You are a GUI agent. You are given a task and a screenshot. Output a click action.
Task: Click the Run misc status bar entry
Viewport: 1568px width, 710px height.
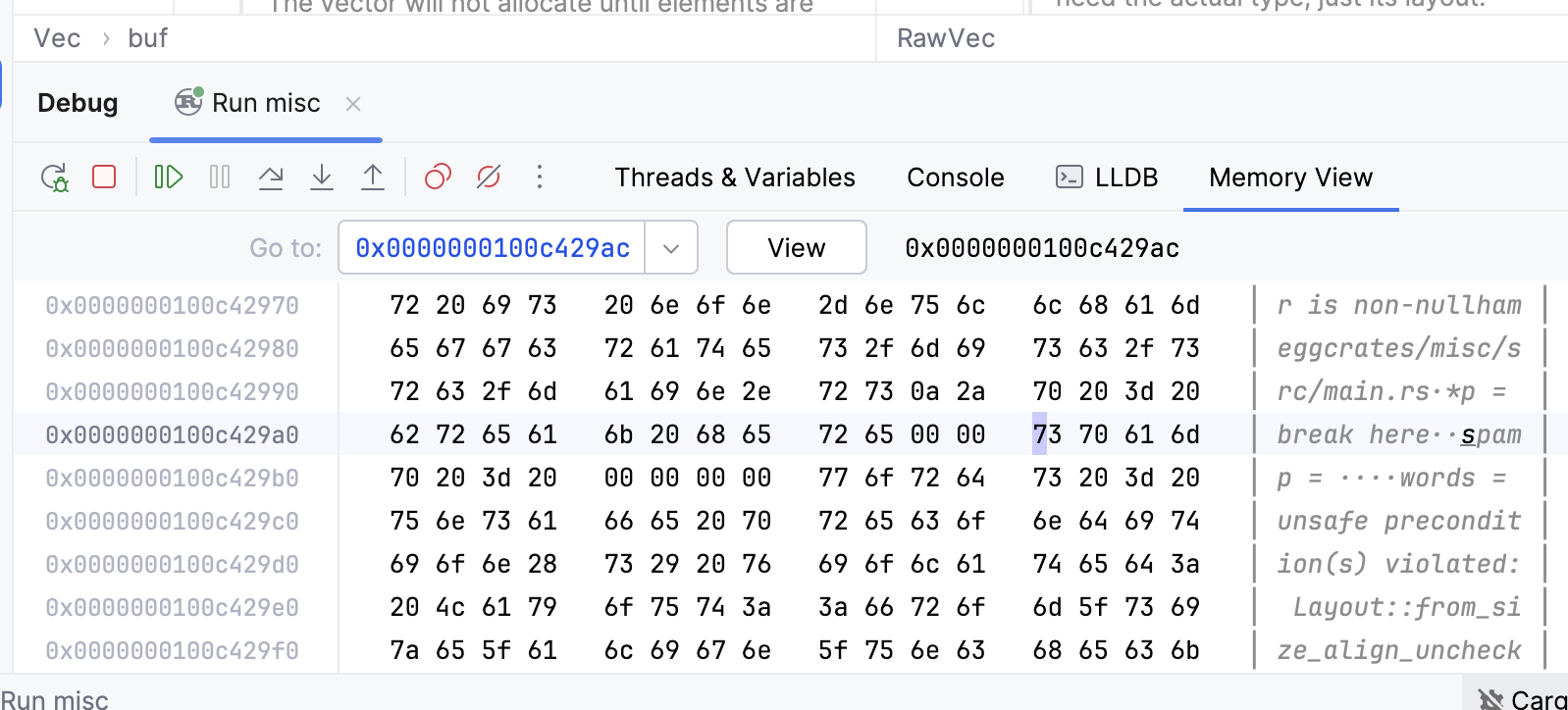[x=55, y=699]
